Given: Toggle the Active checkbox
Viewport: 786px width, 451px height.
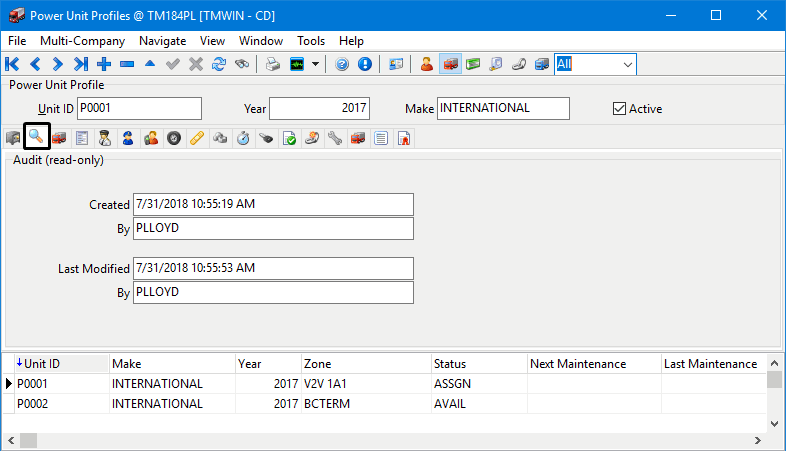Looking at the screenshot, I should pyautogui.click(x=619, y=108).
